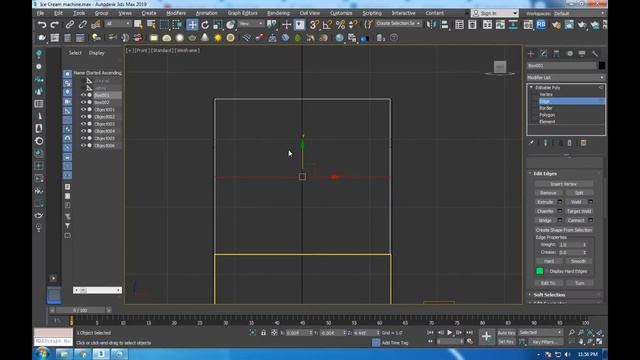Collapse the Editable Poly stack entry
The height and width of the screenshot is (360, 640).
tap(531, 87)
